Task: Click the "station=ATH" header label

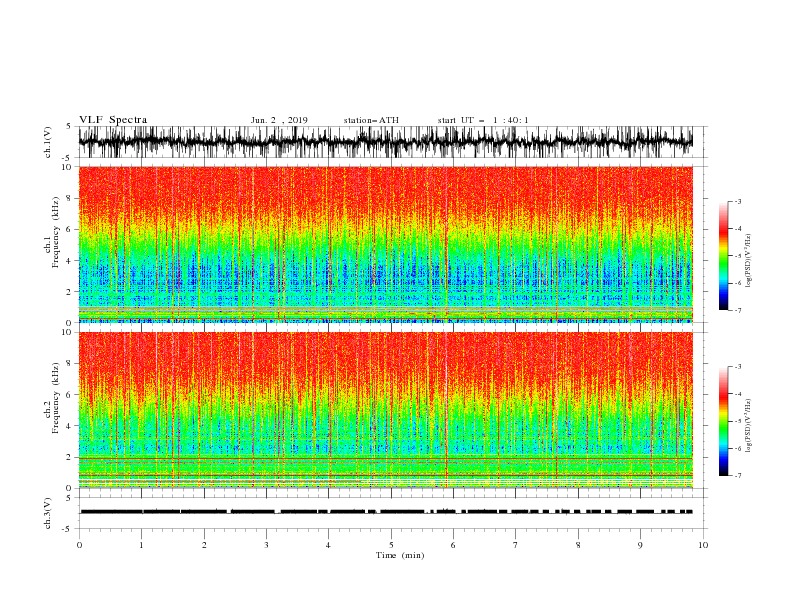Action: [x=371, y=120]
